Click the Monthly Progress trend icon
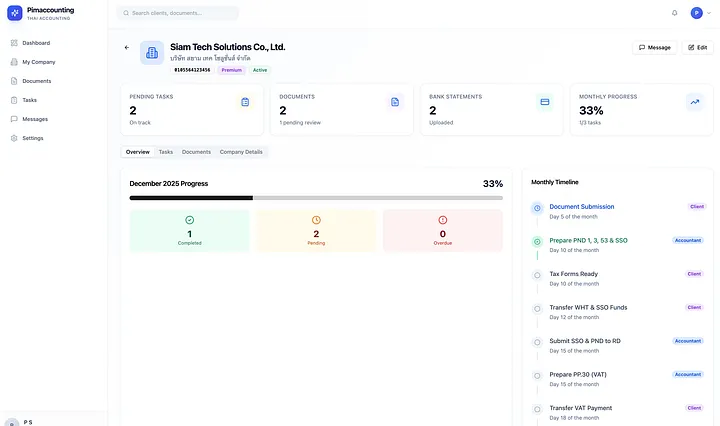 tap(695, 102)
